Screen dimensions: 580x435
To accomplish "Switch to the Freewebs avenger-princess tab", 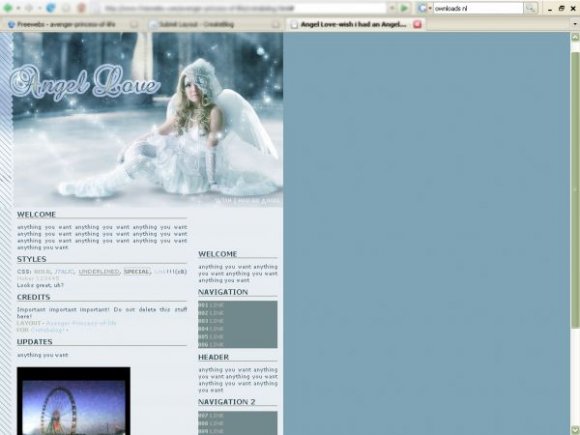I will (x=72, y=24).
